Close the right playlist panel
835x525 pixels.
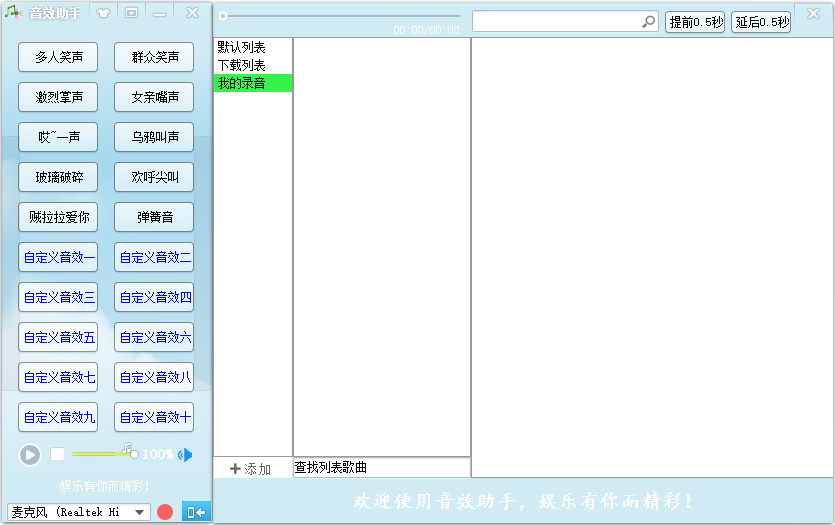pyautogui.click(x=813, y=13)
